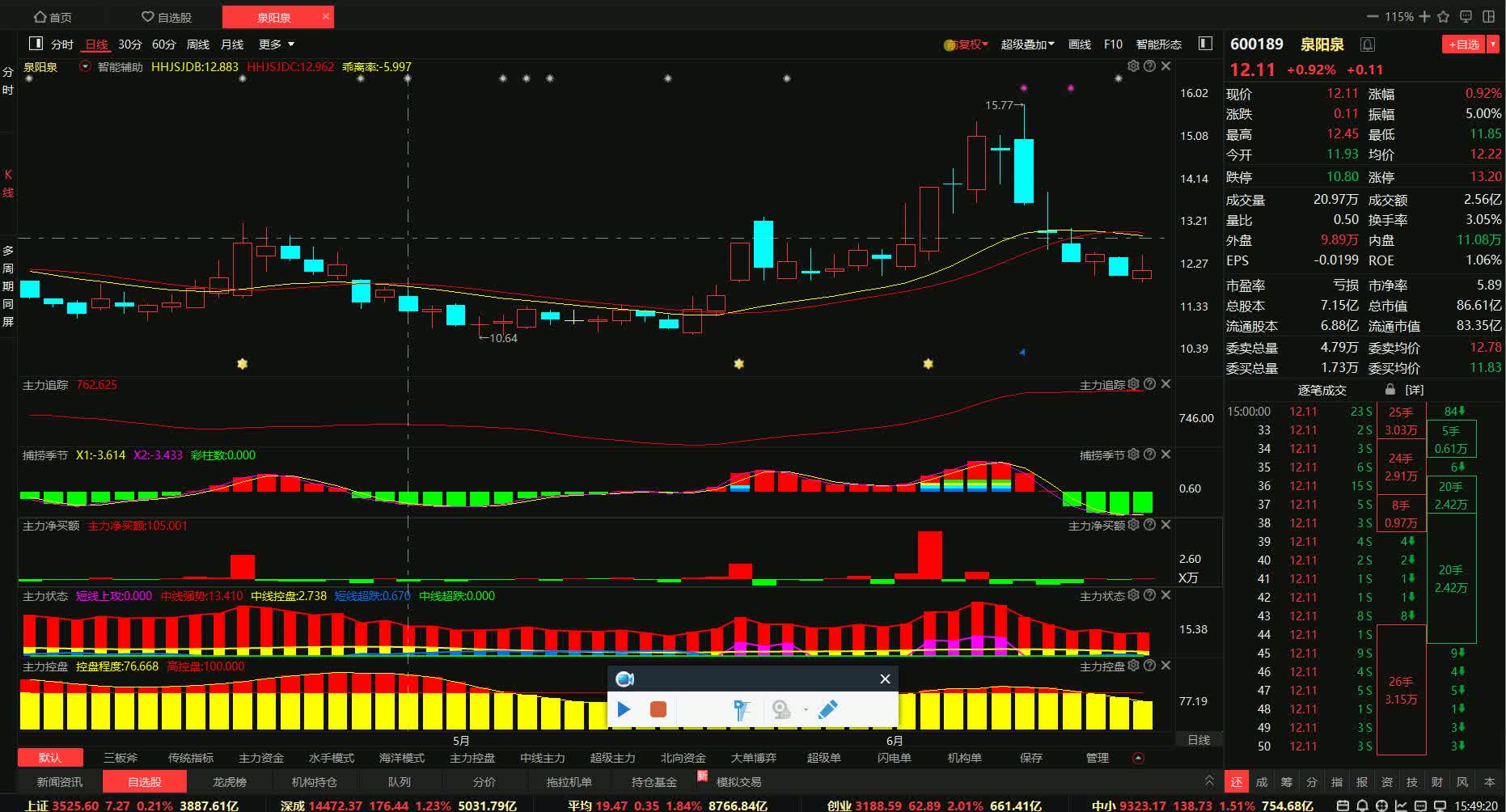This screenshot has height=812, width=1506.
Task: Select the 三板斧 indicator template
Action: coord(121,758)
